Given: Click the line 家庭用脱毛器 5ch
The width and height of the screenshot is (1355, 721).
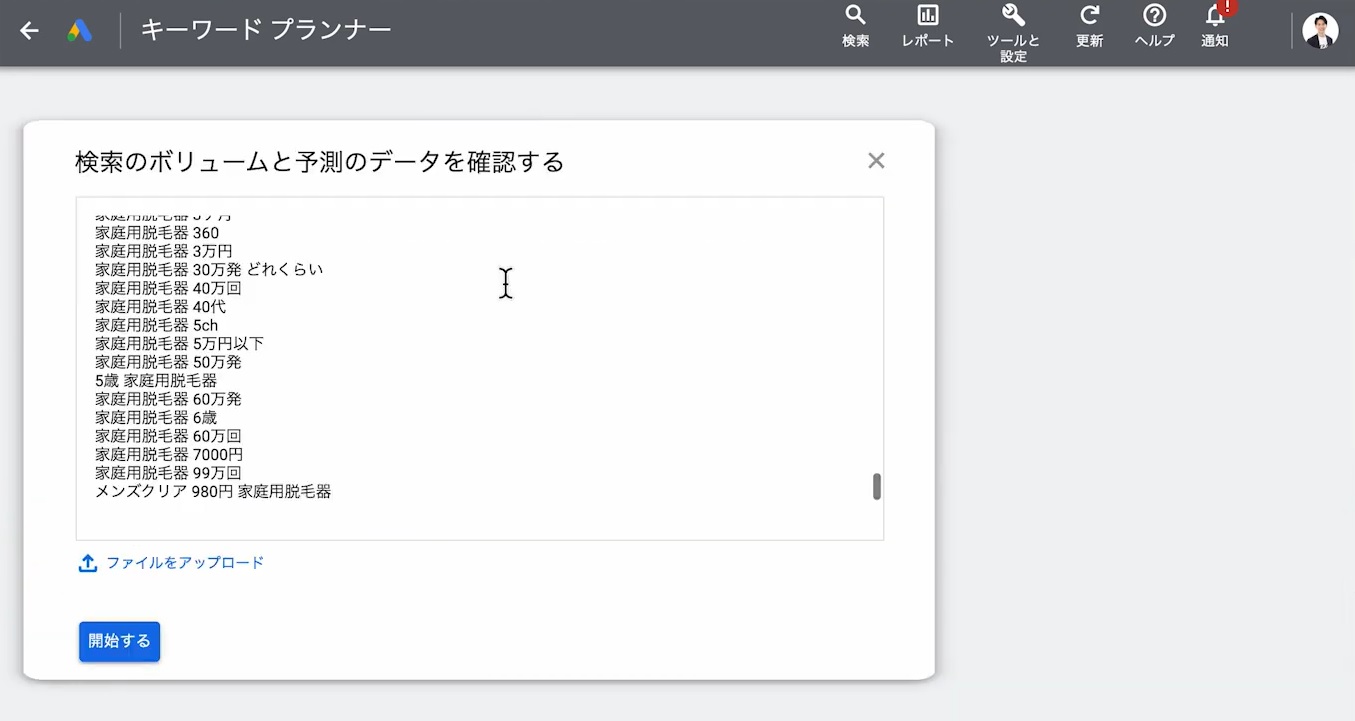Looking at the screenshot, I should point(157,325).
